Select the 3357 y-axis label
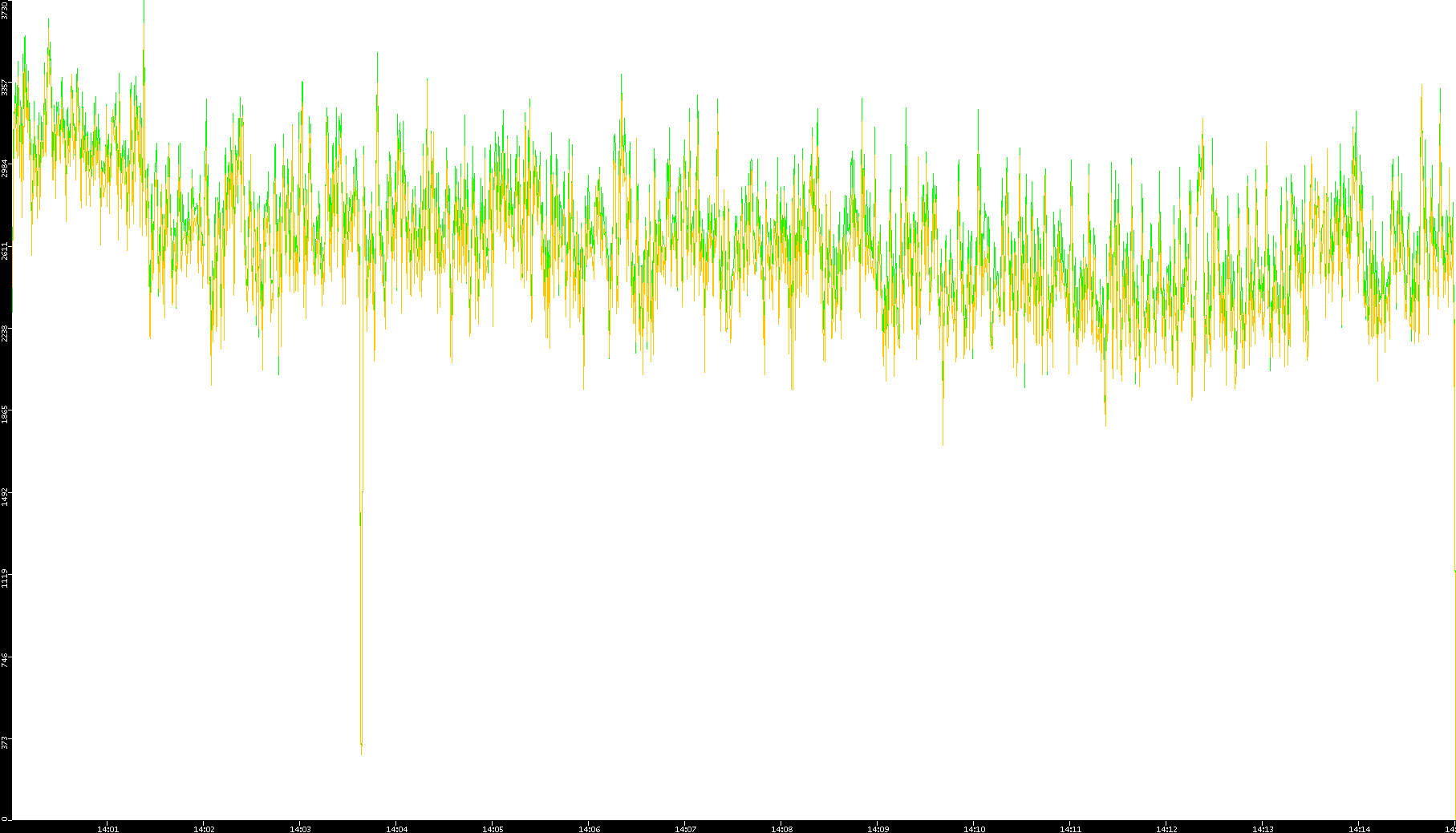 point(6,87)
